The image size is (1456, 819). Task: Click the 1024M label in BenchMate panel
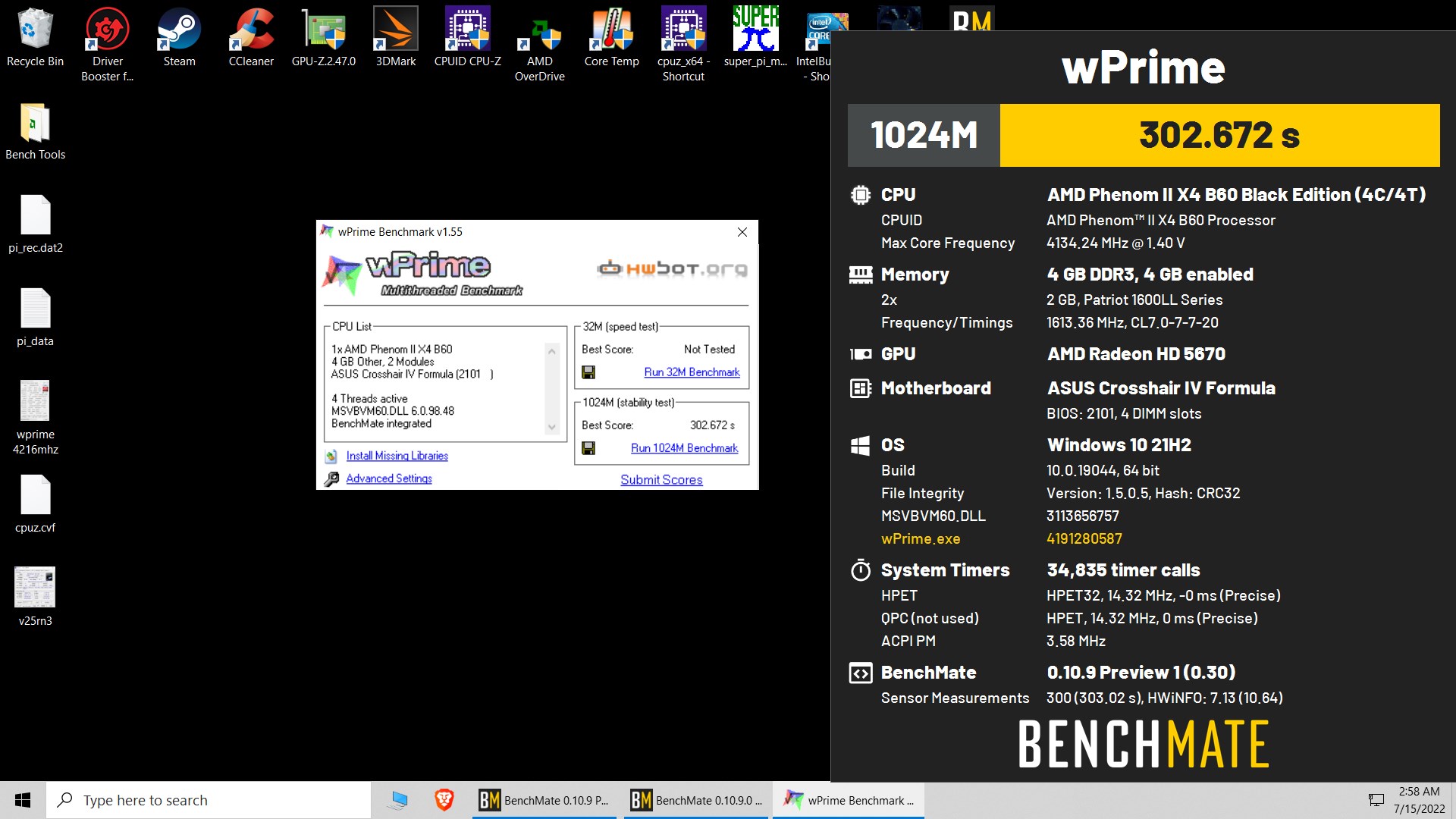924,135
